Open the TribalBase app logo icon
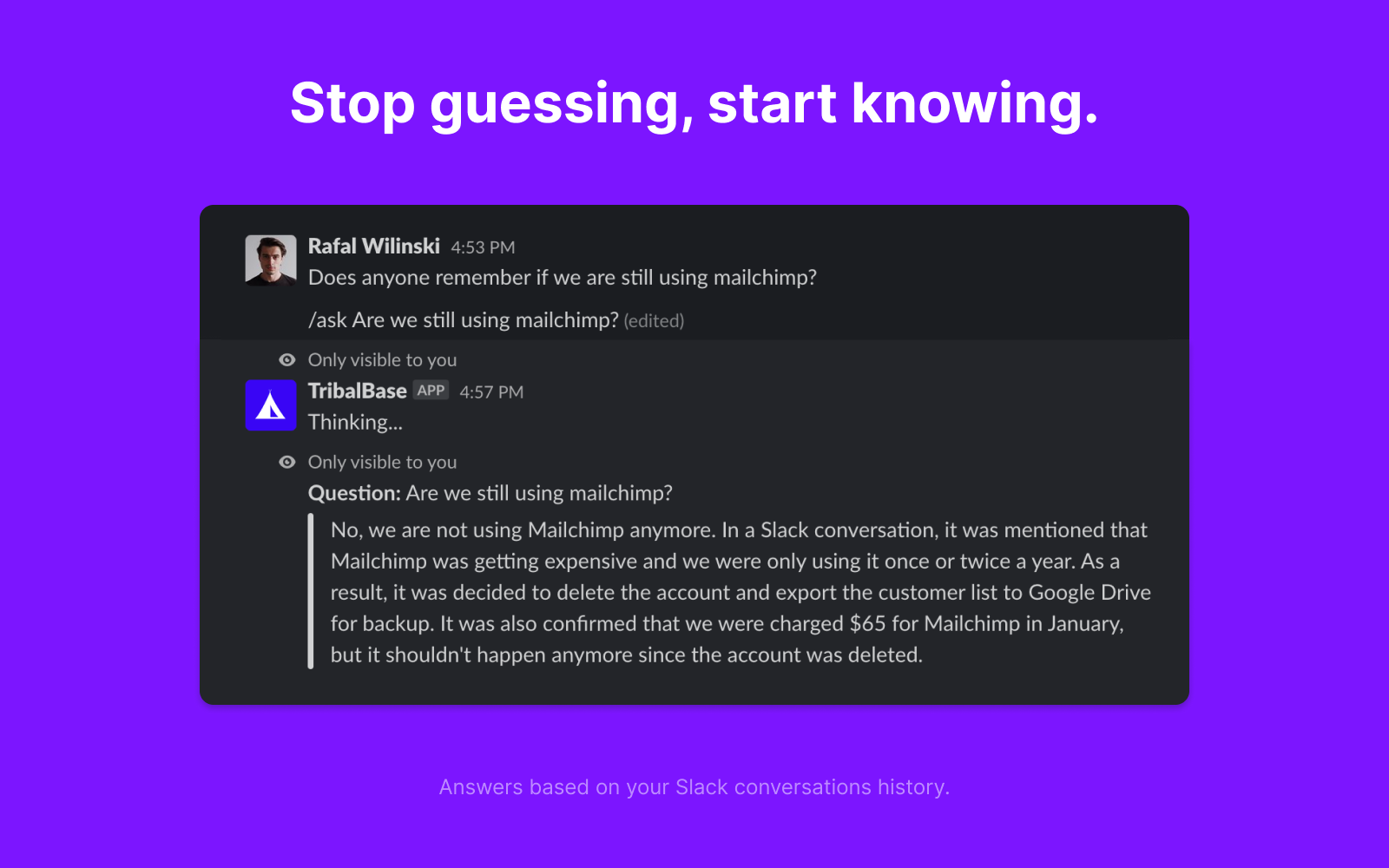The image size is (1389, 868). click(271, 405)
